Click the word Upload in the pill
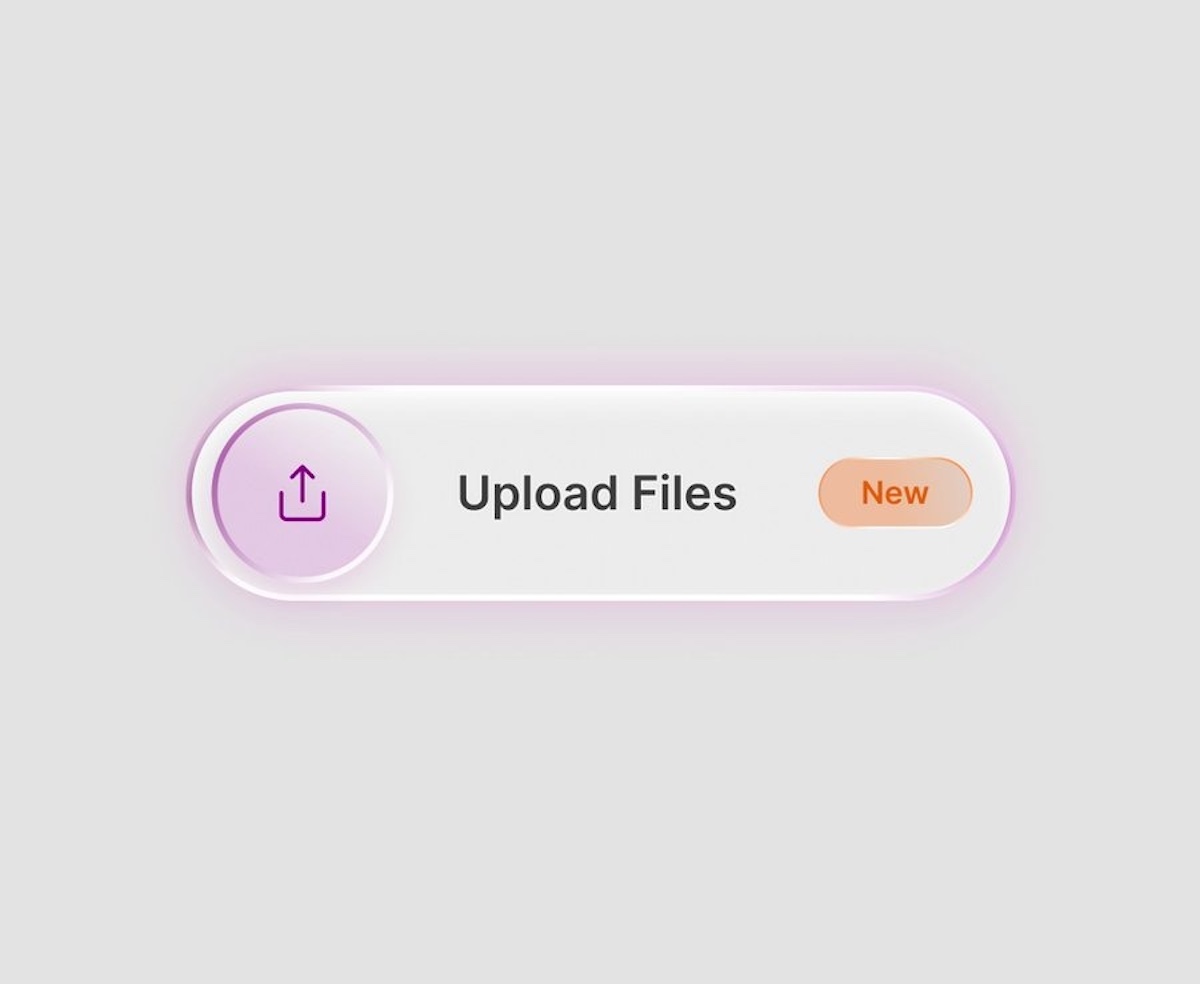Image resolution: width=1200 pixels, height=984 pixels. pyautogui.click(x=536, y=495)
